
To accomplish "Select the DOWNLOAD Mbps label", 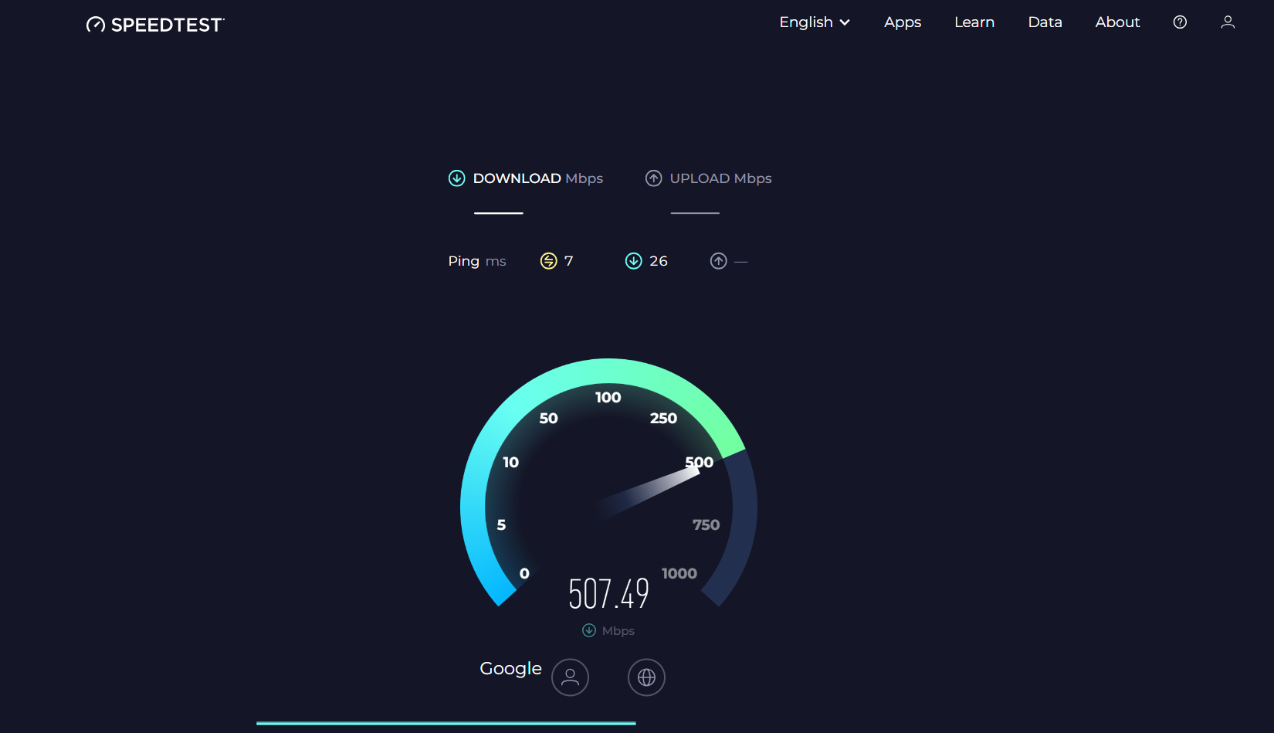I will click(538, 178).
